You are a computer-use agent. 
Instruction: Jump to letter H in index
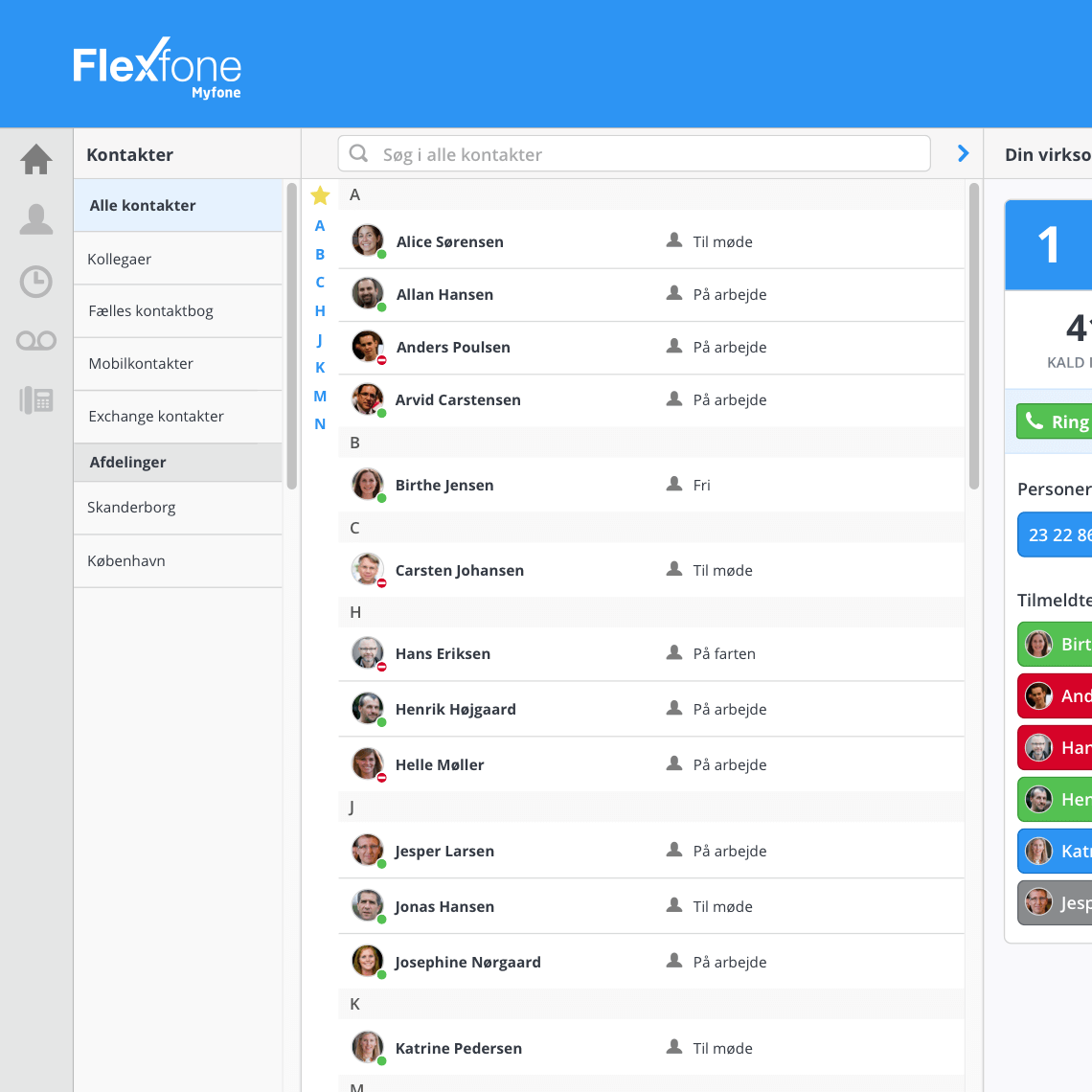pos(320,310)
